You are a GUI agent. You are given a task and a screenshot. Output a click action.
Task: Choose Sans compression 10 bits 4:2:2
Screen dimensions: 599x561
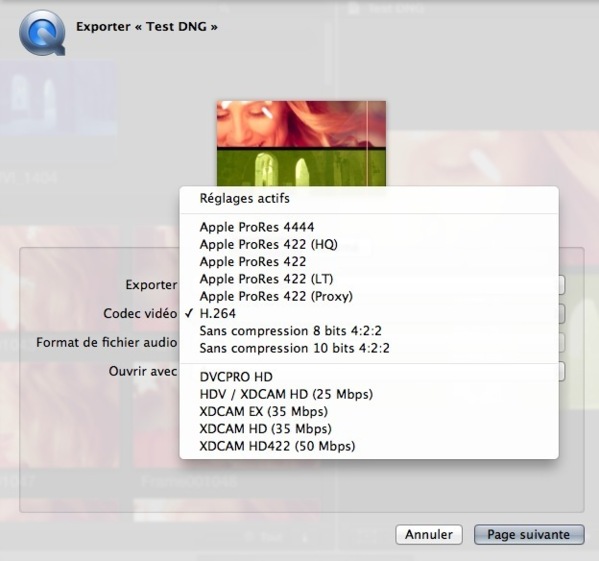(369, 348)
